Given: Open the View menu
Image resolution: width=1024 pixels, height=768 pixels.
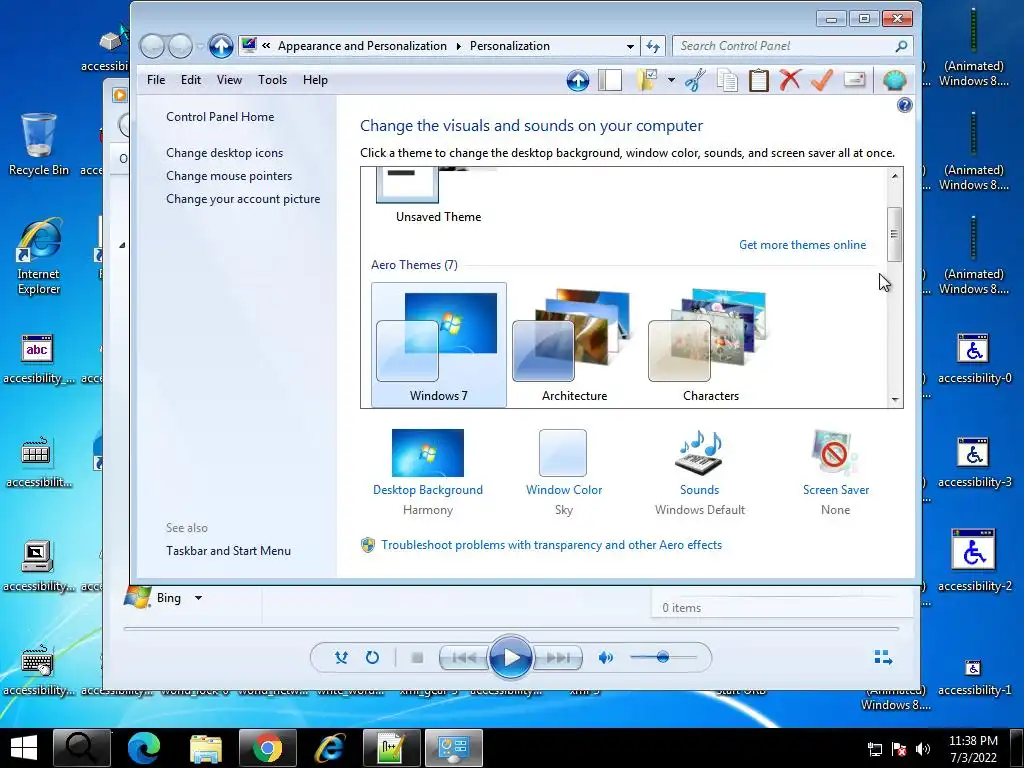Looking at the screenshot, I should tap(229, 80).
